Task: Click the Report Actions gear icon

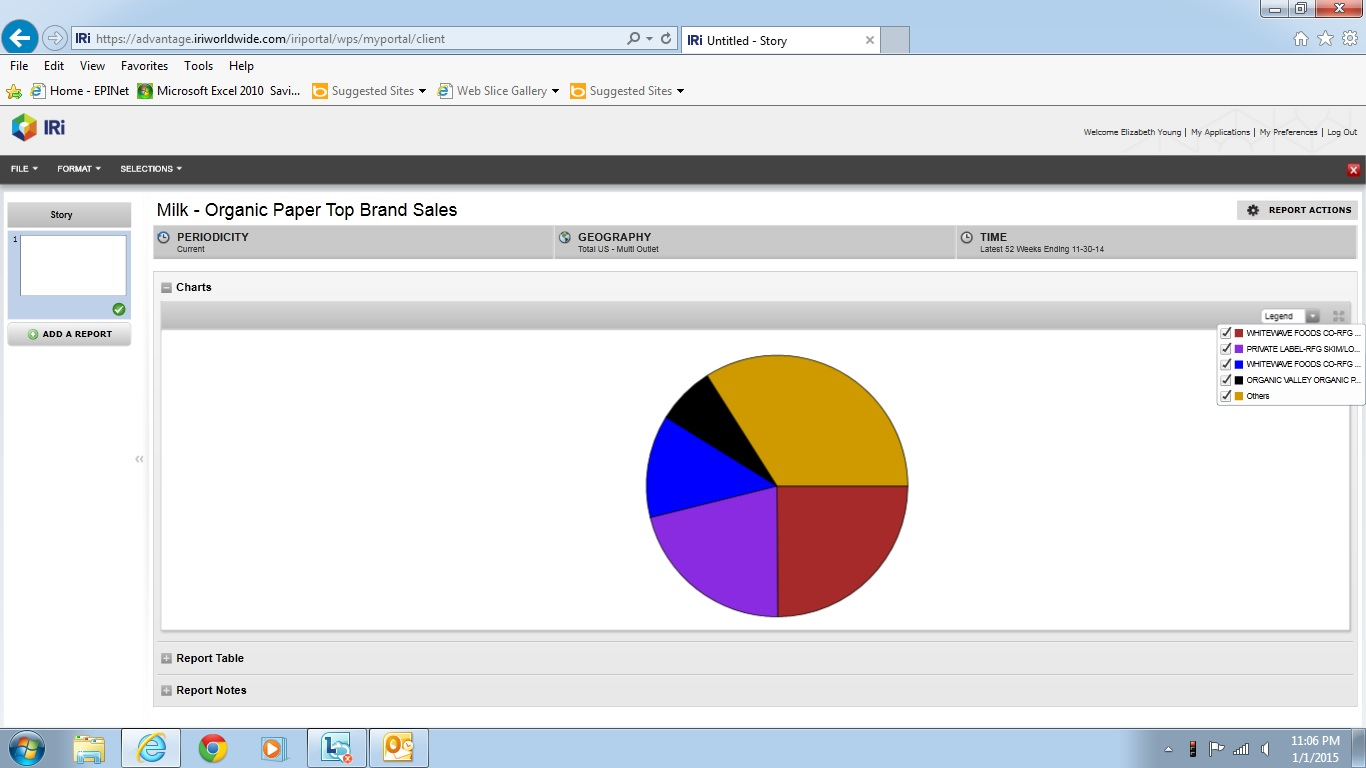Action: (x=1253, y=210)
